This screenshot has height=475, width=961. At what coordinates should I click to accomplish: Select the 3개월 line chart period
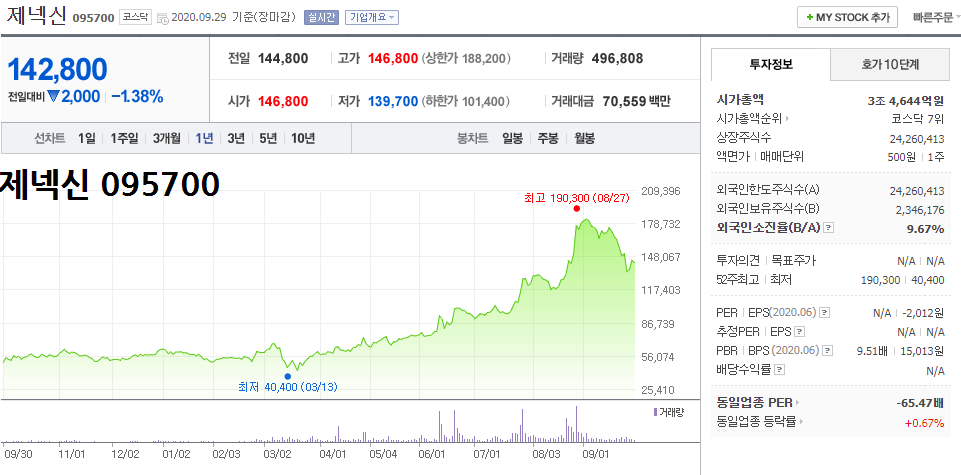[x=167, y=139]
